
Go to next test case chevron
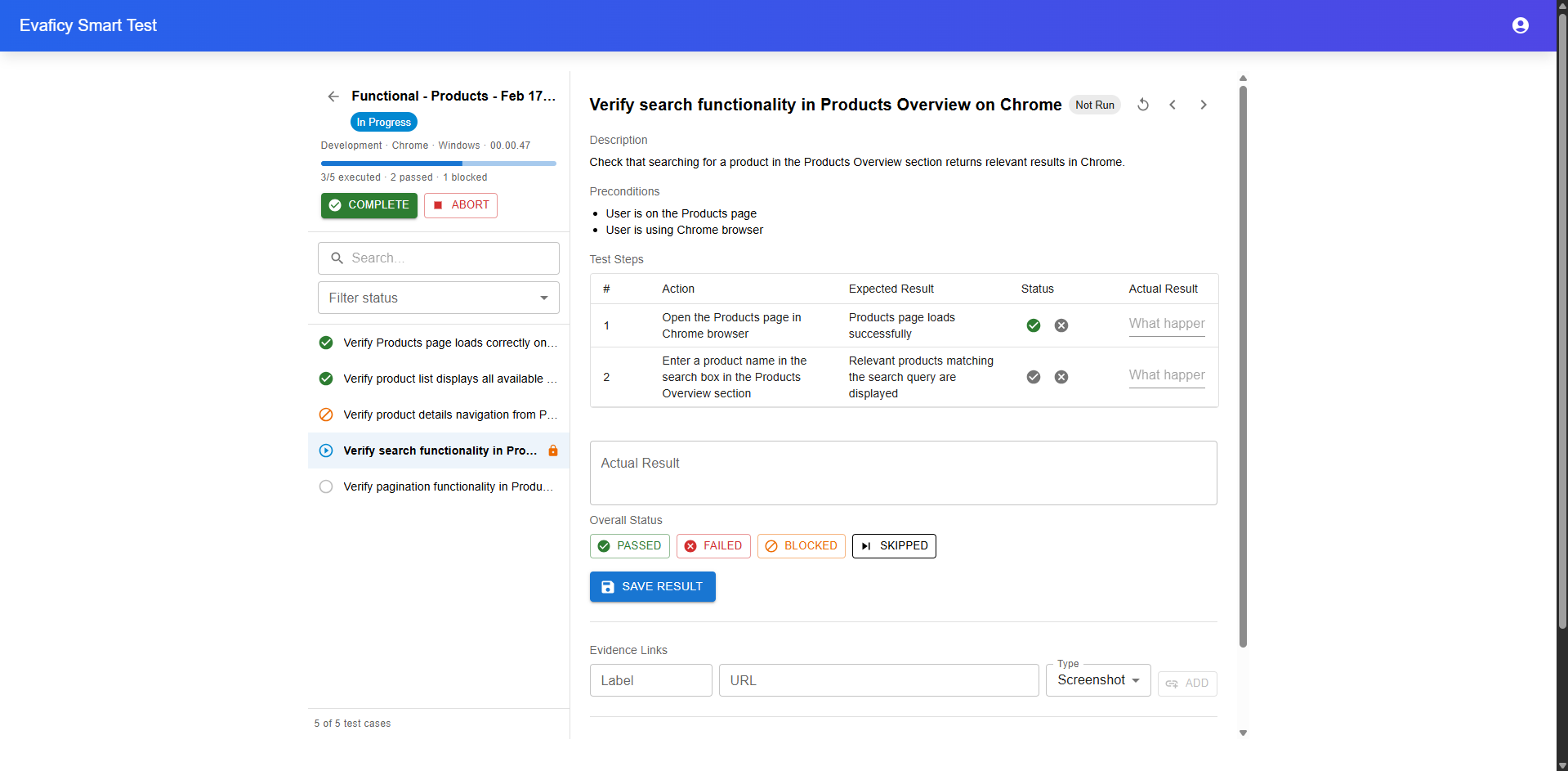tap(1204, 105)
